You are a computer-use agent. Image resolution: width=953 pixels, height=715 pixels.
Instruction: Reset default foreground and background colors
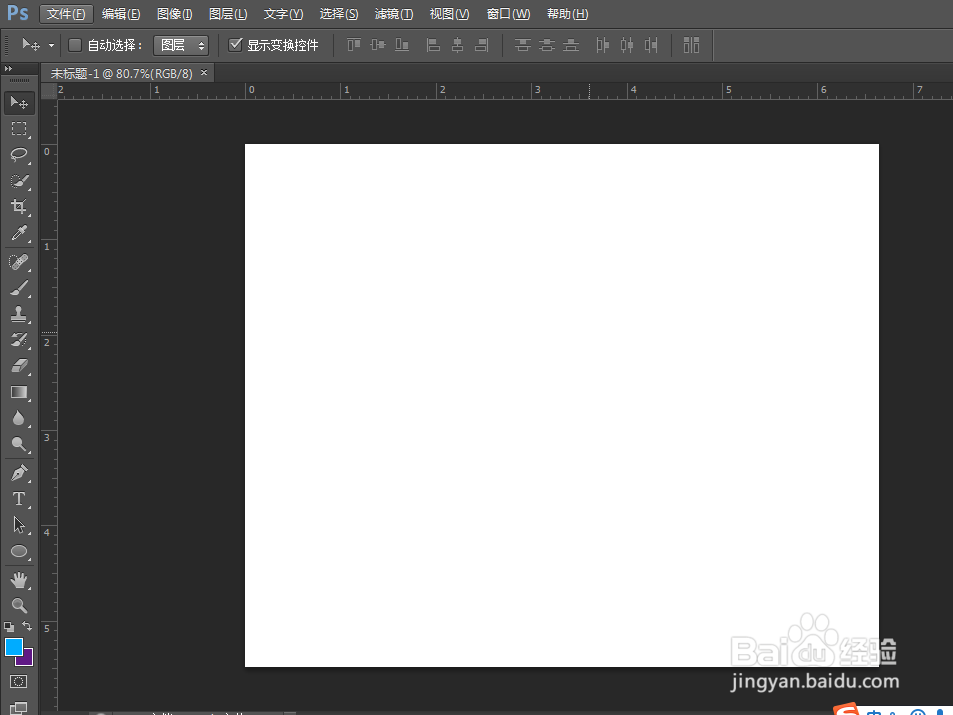[x=9, y=626]
